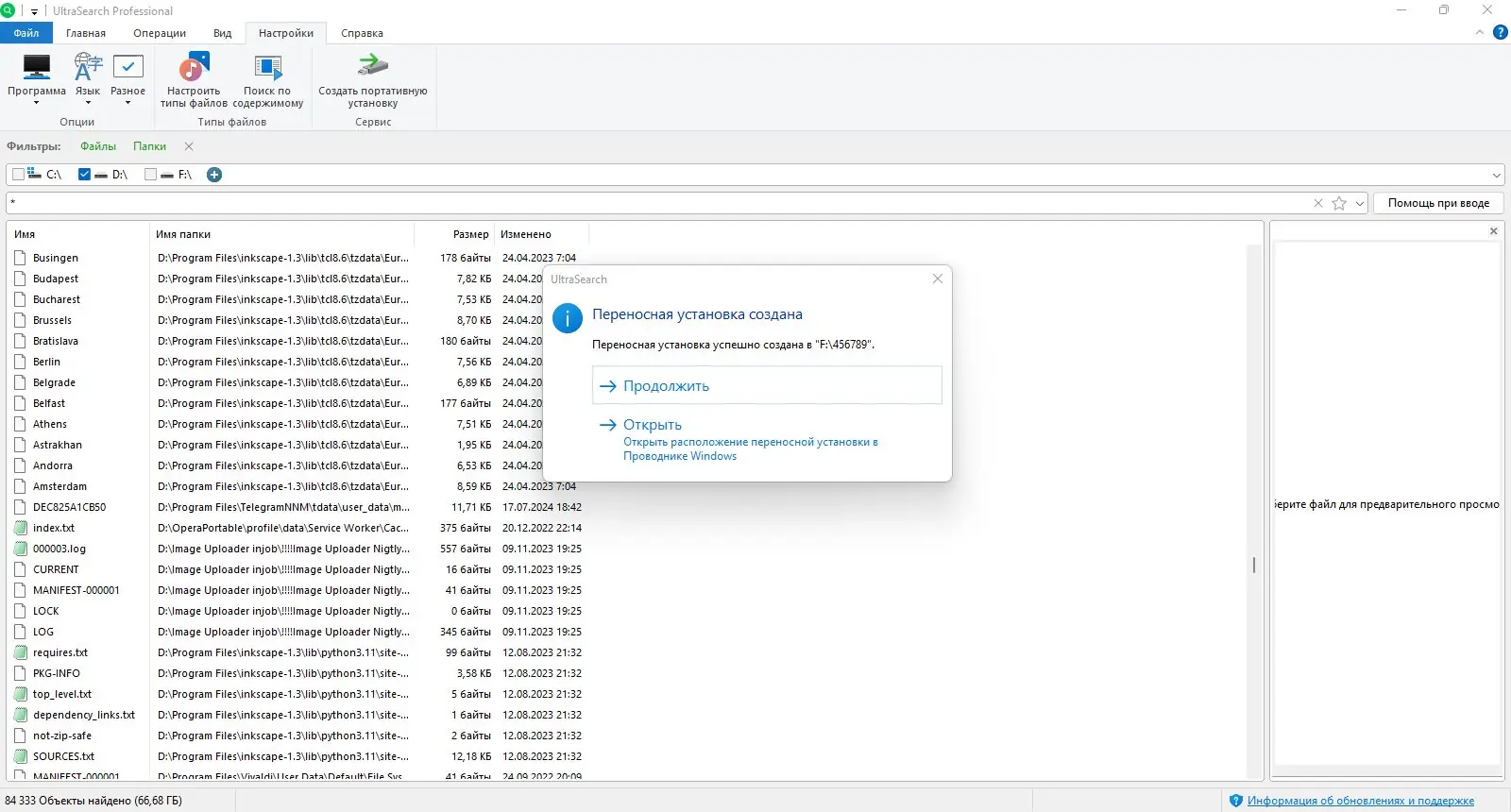The image size is (1511, 812).
Task: Click Помощь при вводе button
Action: click(x=1438, y=203)
